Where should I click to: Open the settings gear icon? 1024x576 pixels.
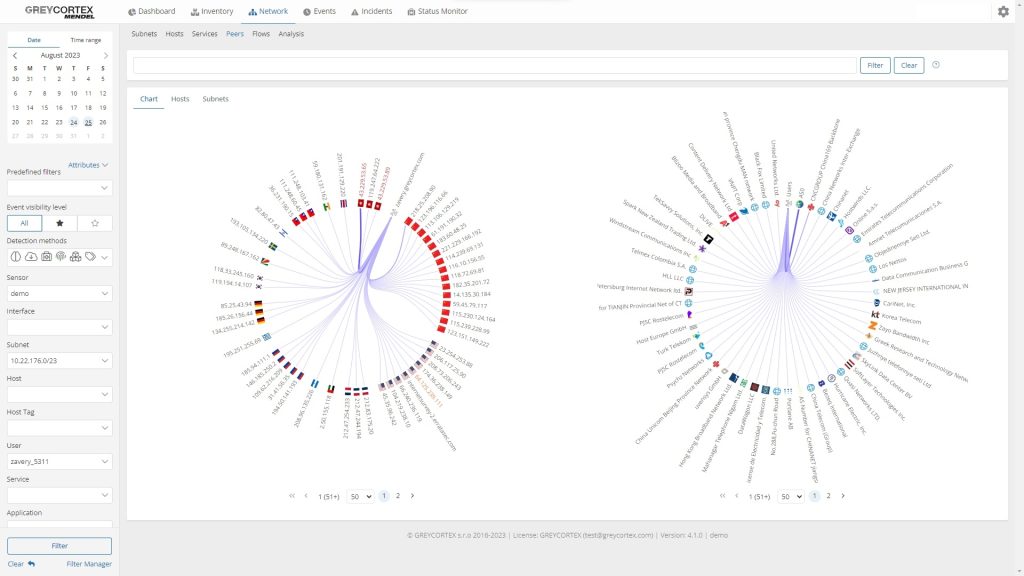point(1003,12)
